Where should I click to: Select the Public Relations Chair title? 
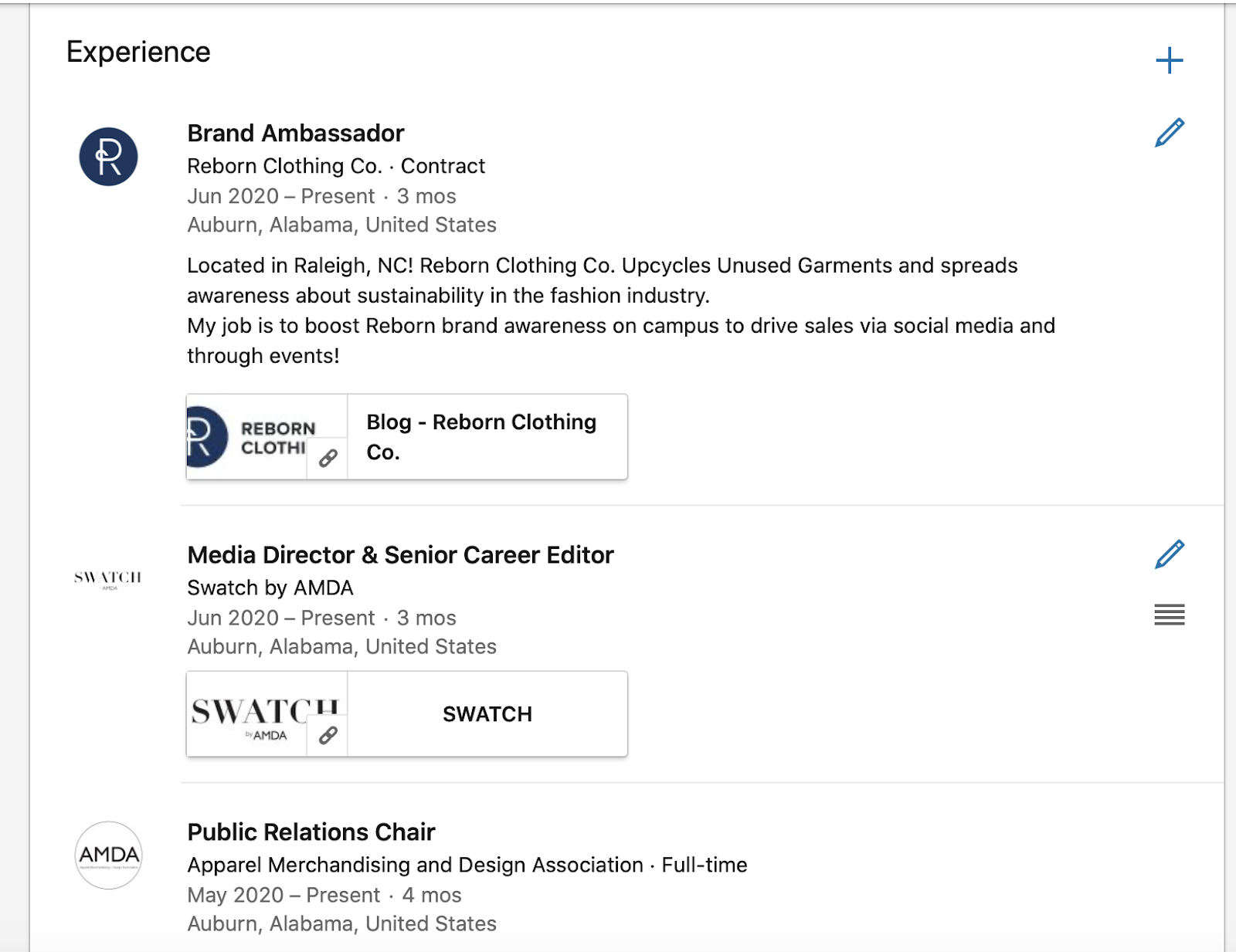[311, 832]
